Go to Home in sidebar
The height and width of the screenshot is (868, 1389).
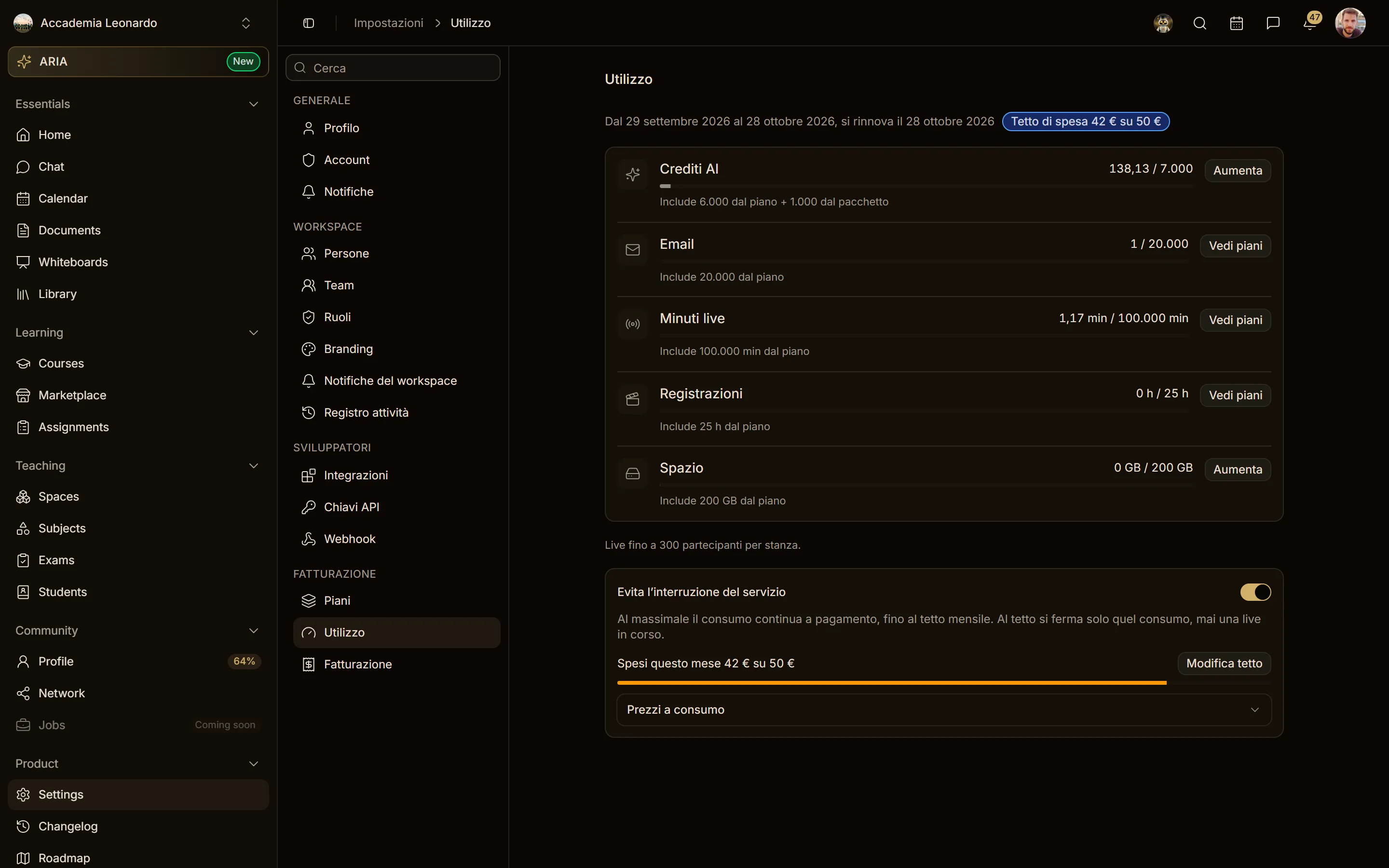[138, 135]
